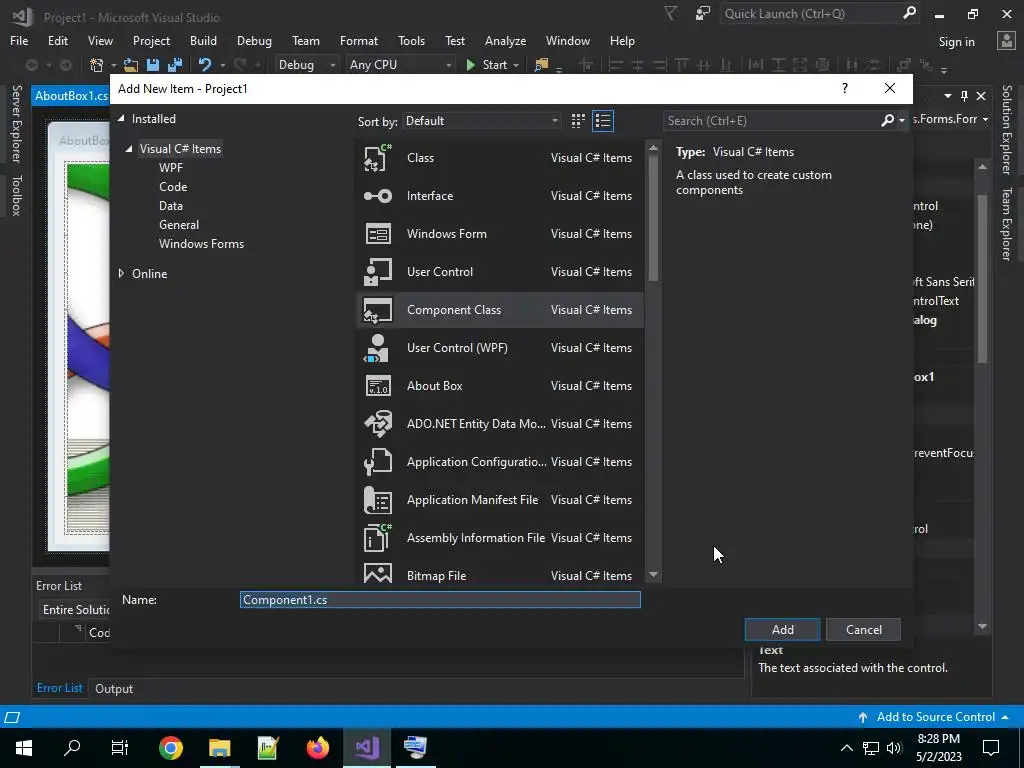1024x768 pixels.
Task: Choose the Assembly Information File icon
Action: pyautogui.click(x=377, y=537)
